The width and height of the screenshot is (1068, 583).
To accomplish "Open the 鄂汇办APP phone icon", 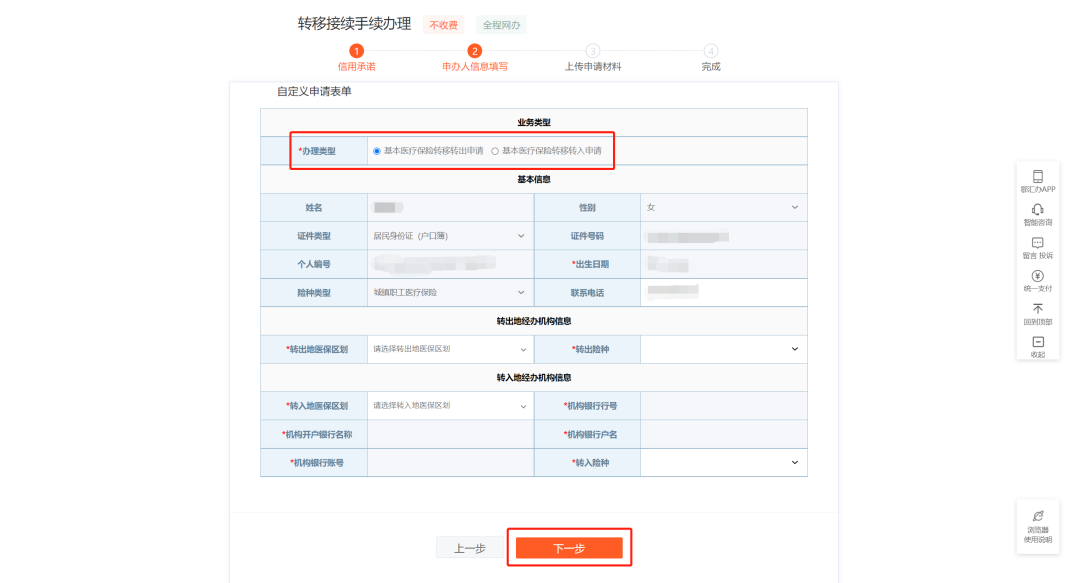I will coord(1037,176).
